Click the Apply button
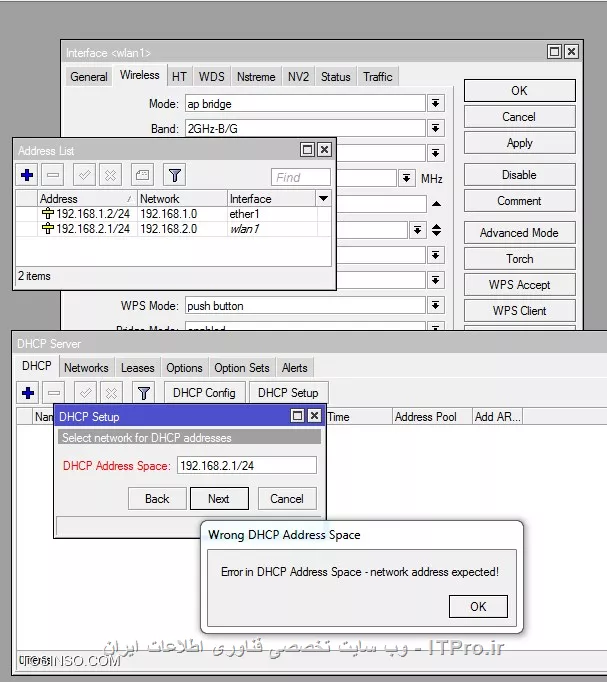607x682 pixels. click(520, 143)
